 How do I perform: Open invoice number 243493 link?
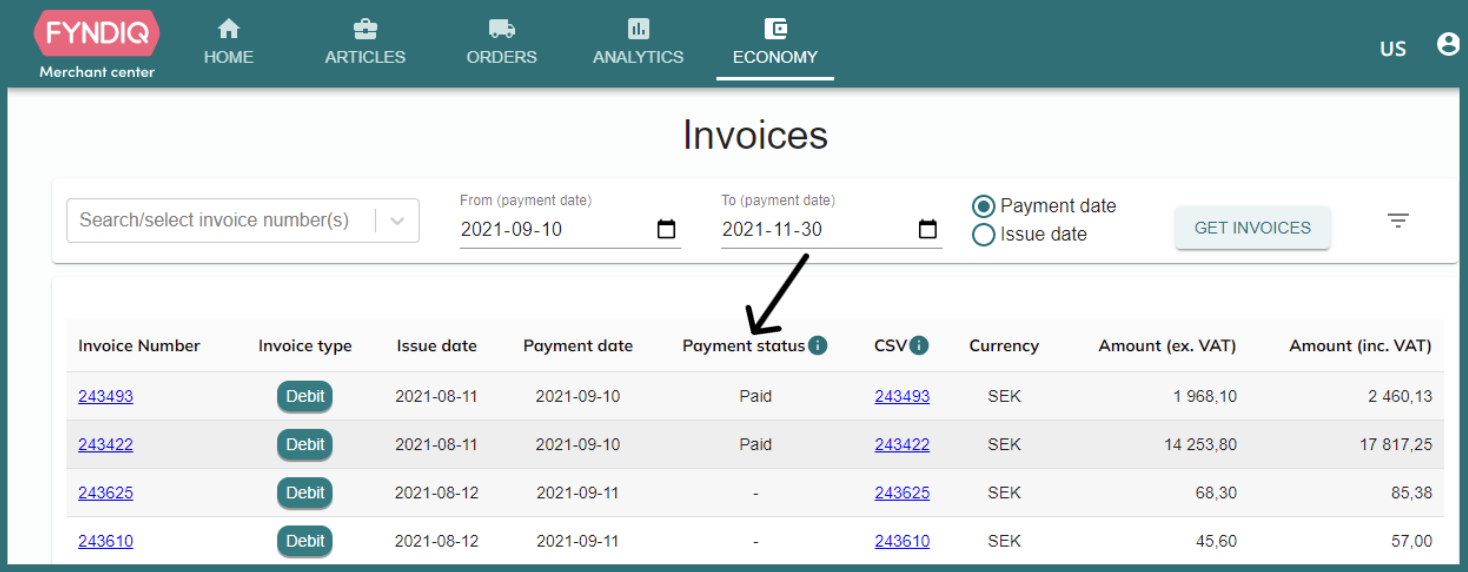(x=106, y=396)
